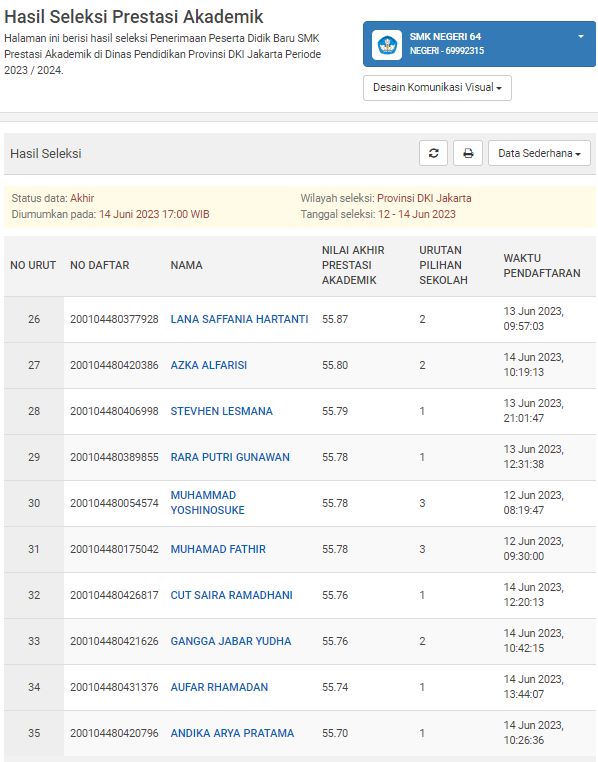Click the SMK Negeri 64 school logo
The width and height of the screenshot is (598, 762).
(x=387, y=45)
